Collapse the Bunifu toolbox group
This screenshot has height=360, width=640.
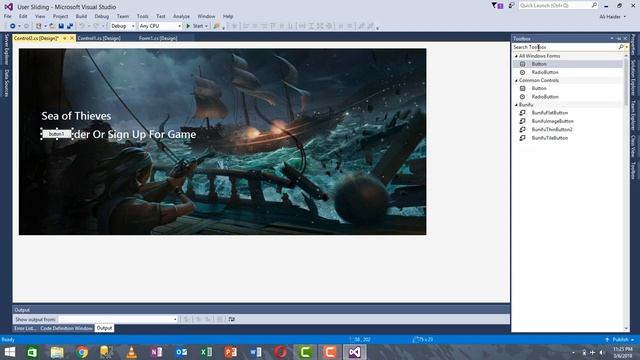[516, 105]
